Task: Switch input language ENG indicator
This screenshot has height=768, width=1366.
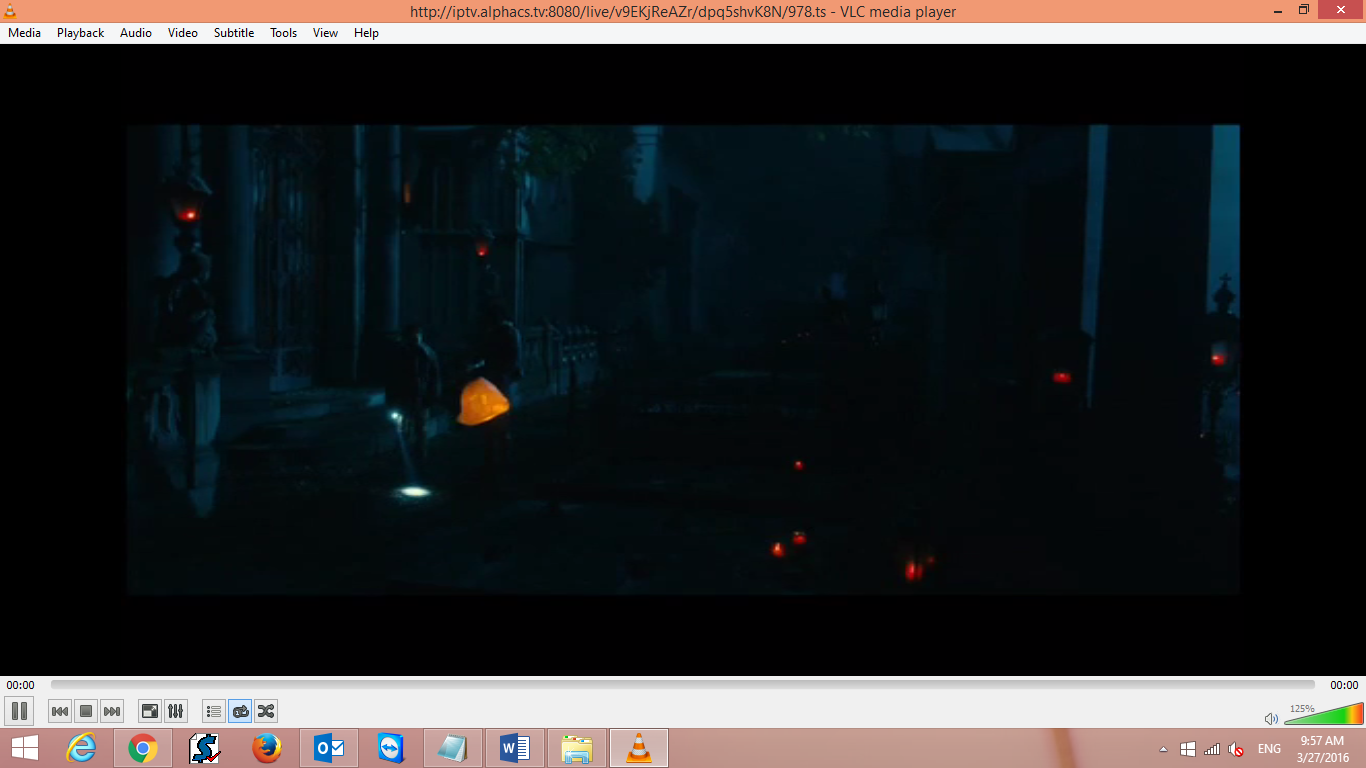Action: (1269, 749)
